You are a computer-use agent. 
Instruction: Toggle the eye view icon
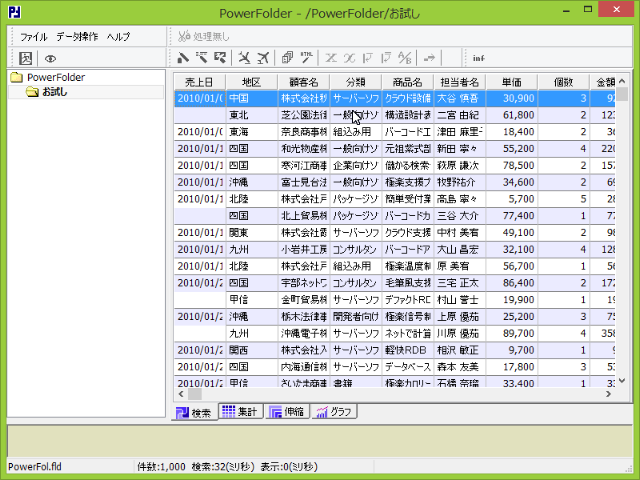[x=50, y=59]
